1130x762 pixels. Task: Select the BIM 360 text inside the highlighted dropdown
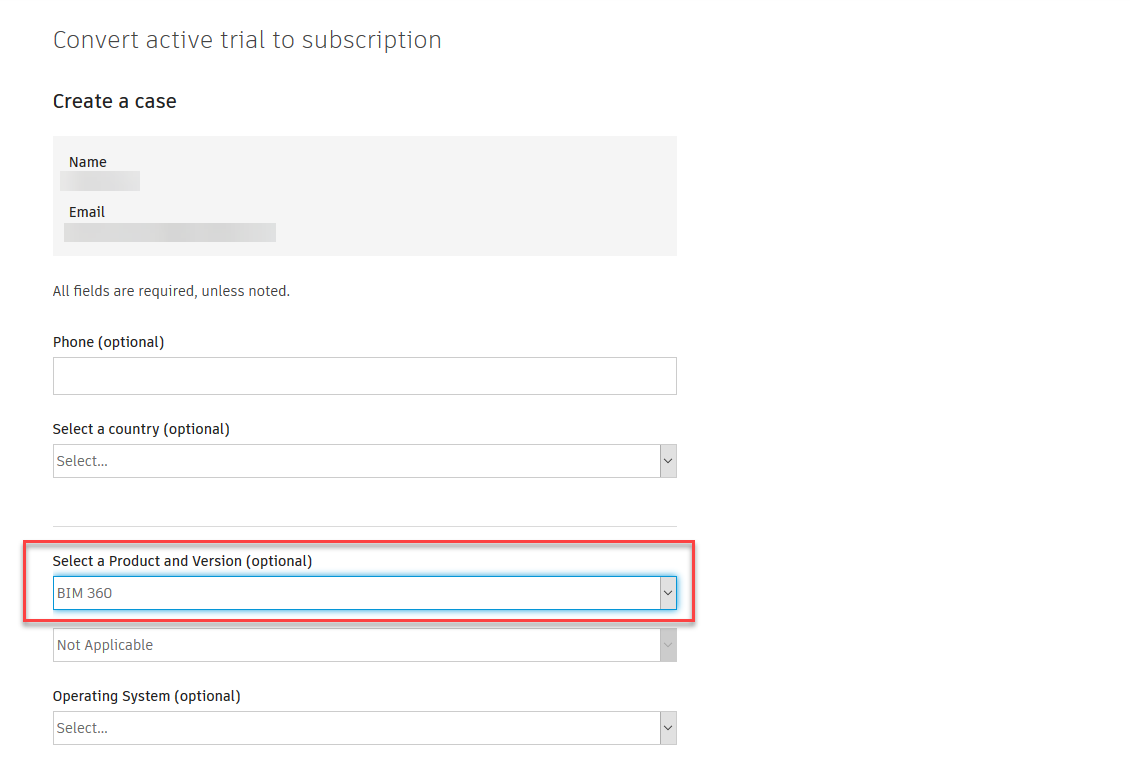pyautogui.click(x=84, y=592)
